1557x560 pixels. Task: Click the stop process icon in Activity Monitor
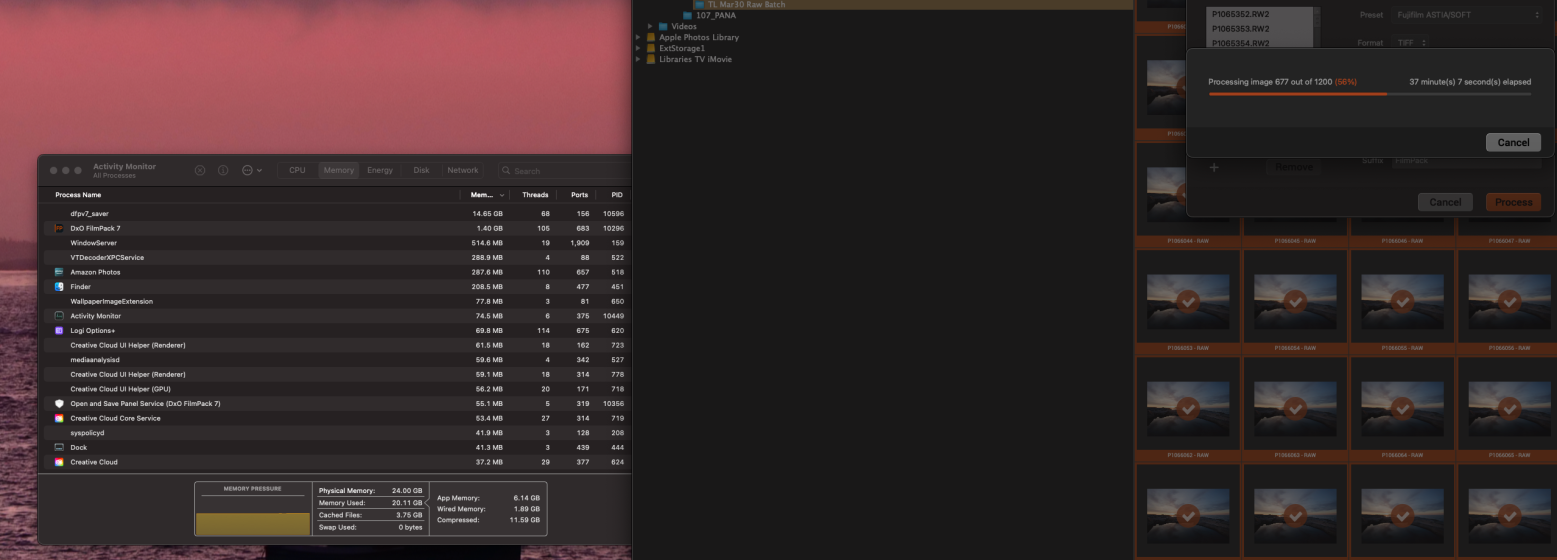pyautogui.click(x=200, y=170)
